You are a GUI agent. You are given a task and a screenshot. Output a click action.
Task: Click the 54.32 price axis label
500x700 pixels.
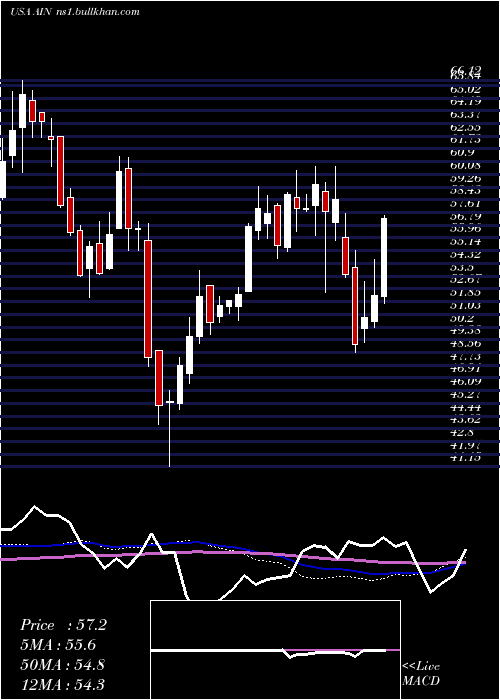[x=466, y=254]
